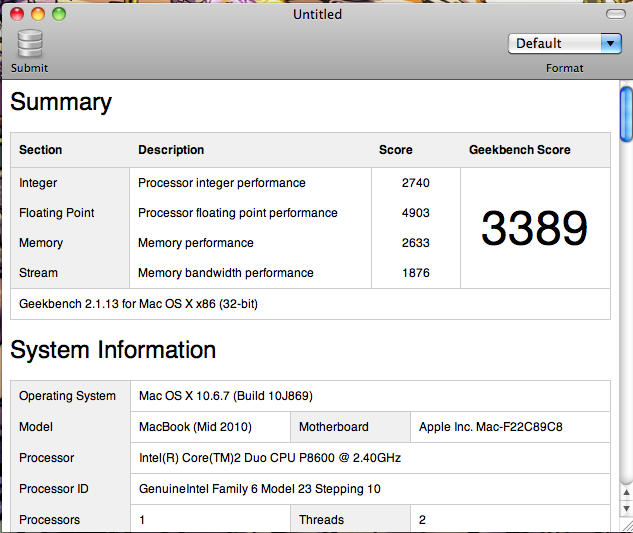The height and width of the screenshot is (533, 633).
Task: Click the Geekbench Score column header
Action: tap(520, 150)
